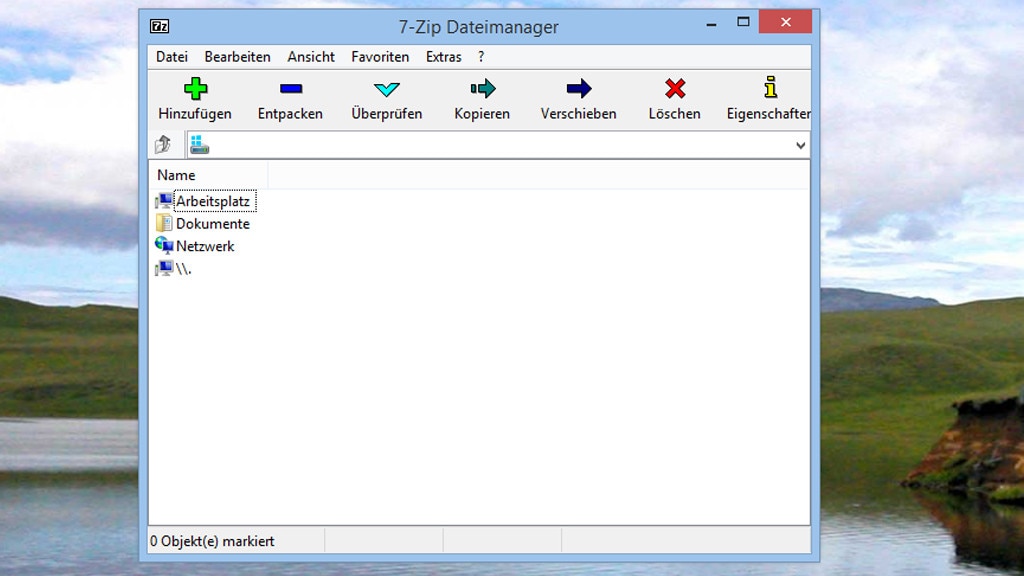The image size is (1024, 576).
Task: Click the Löschen label
Action: click(x=675, y=114)
